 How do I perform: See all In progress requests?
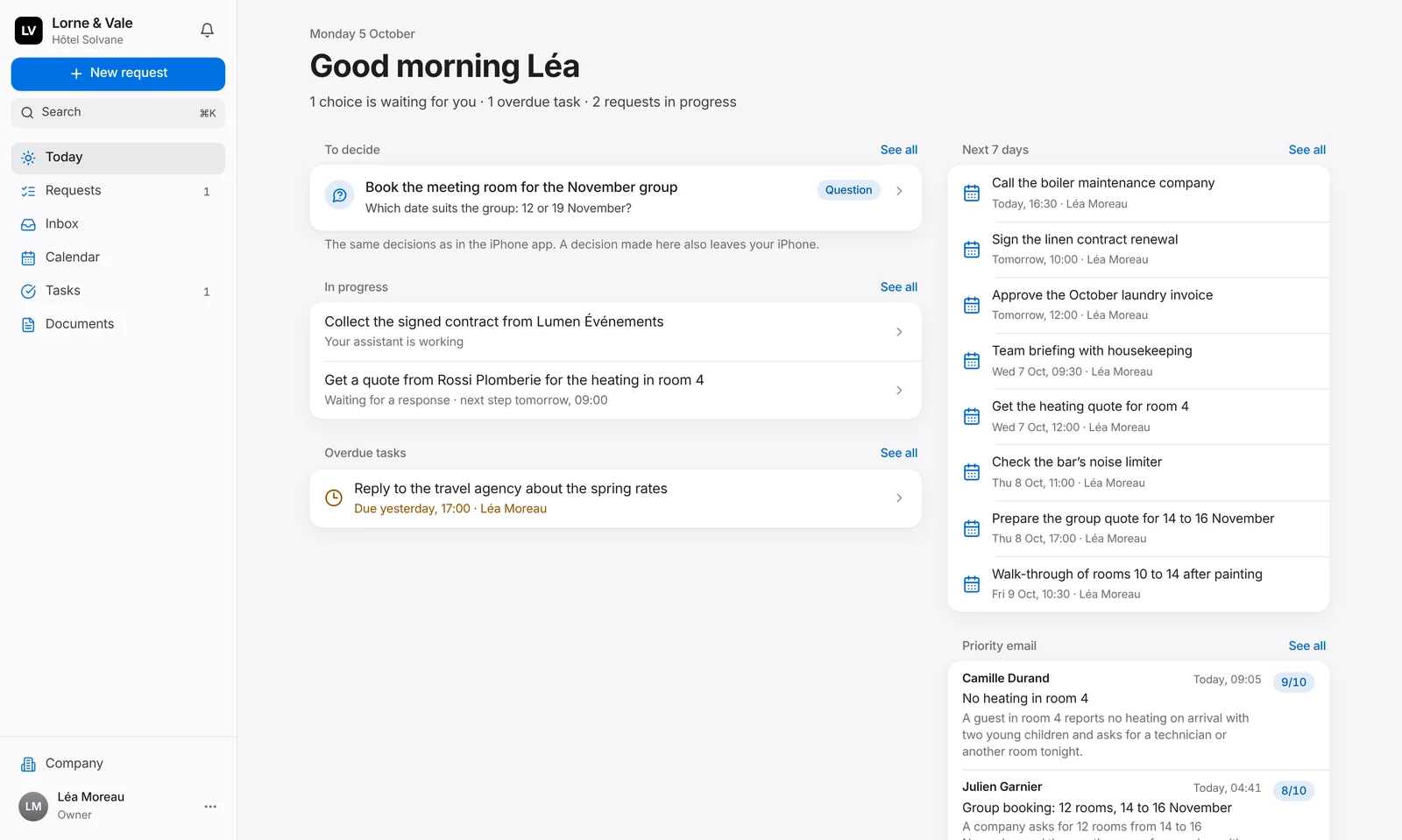click(899, 287)
